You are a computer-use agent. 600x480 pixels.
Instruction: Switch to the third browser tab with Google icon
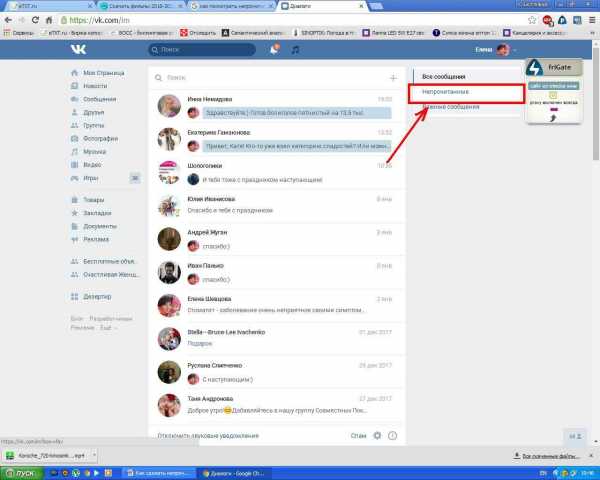(x=232, y=6)
